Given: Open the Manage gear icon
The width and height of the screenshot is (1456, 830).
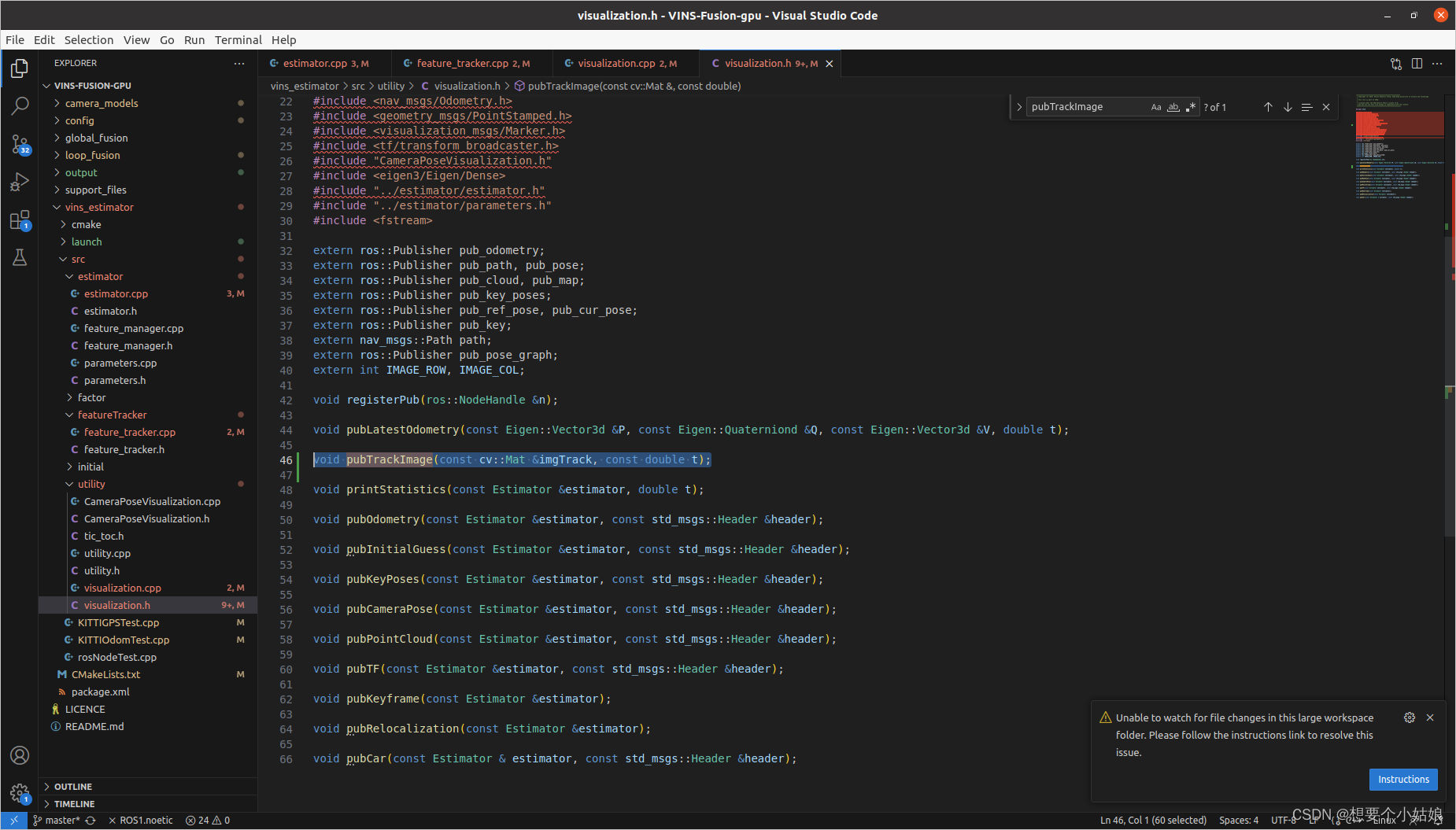Looking at the screenshot, I should [x=20, y=793].
